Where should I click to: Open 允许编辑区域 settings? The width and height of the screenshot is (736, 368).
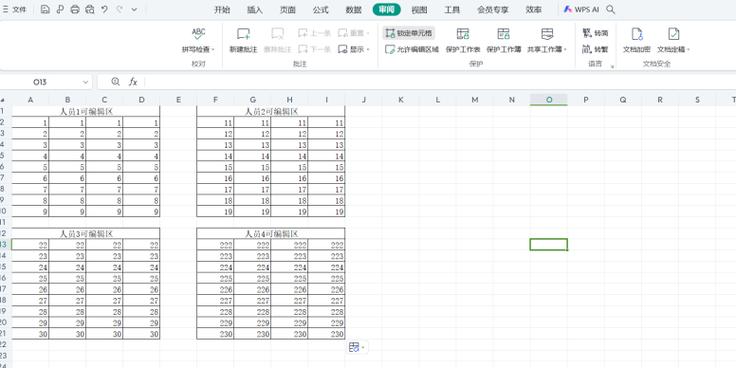[x=412, y=49]
